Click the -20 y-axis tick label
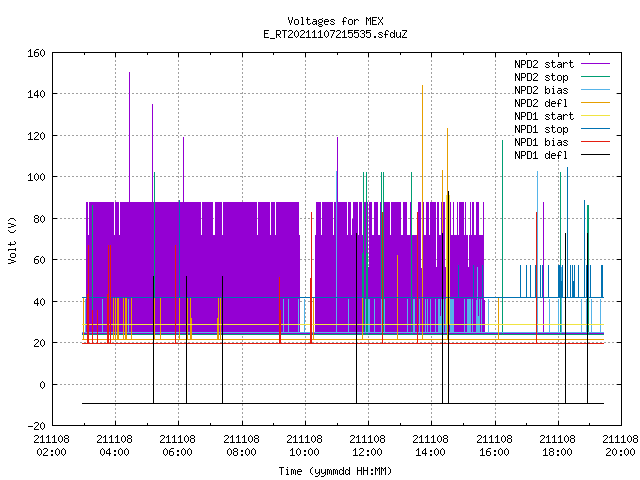640x480 pixels. point(36,426)
